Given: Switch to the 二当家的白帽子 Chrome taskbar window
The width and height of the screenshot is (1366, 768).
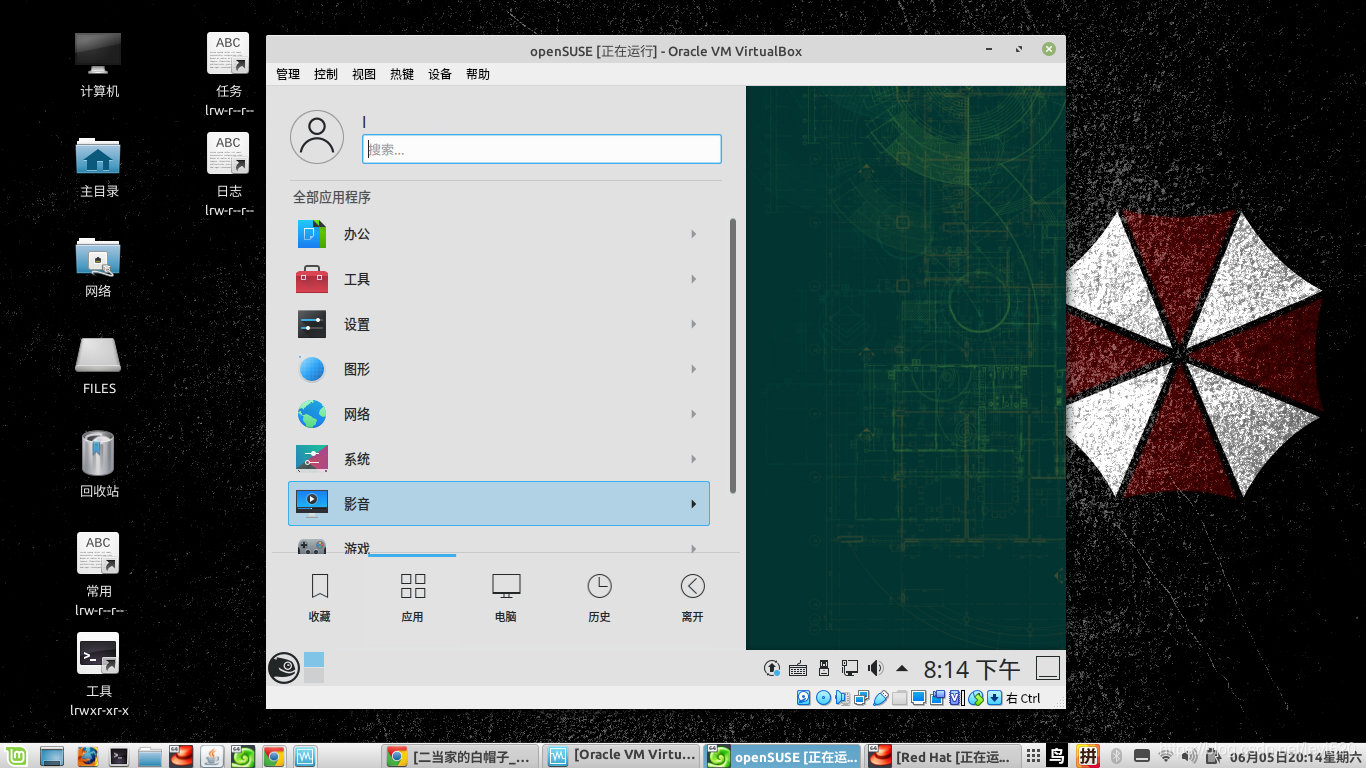Looking at the screenshot, I should (461, 757).
